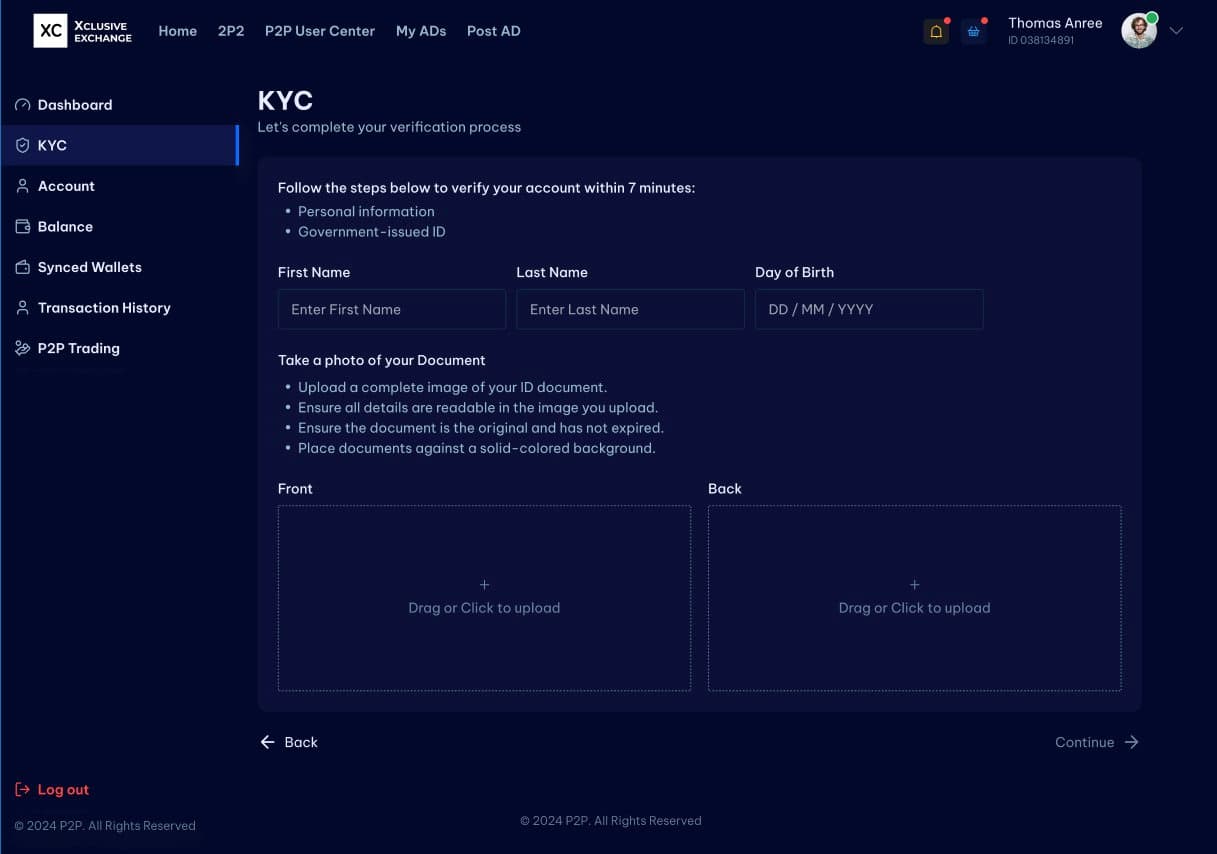Open the My ADs menu item
Viewport: 1217px width, 854px height.
coord(421,31)
